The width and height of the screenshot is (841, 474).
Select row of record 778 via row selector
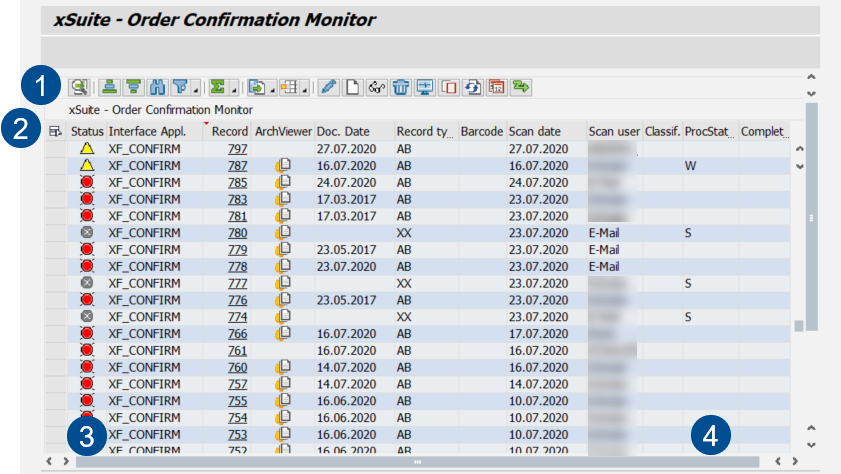[56, 266]
